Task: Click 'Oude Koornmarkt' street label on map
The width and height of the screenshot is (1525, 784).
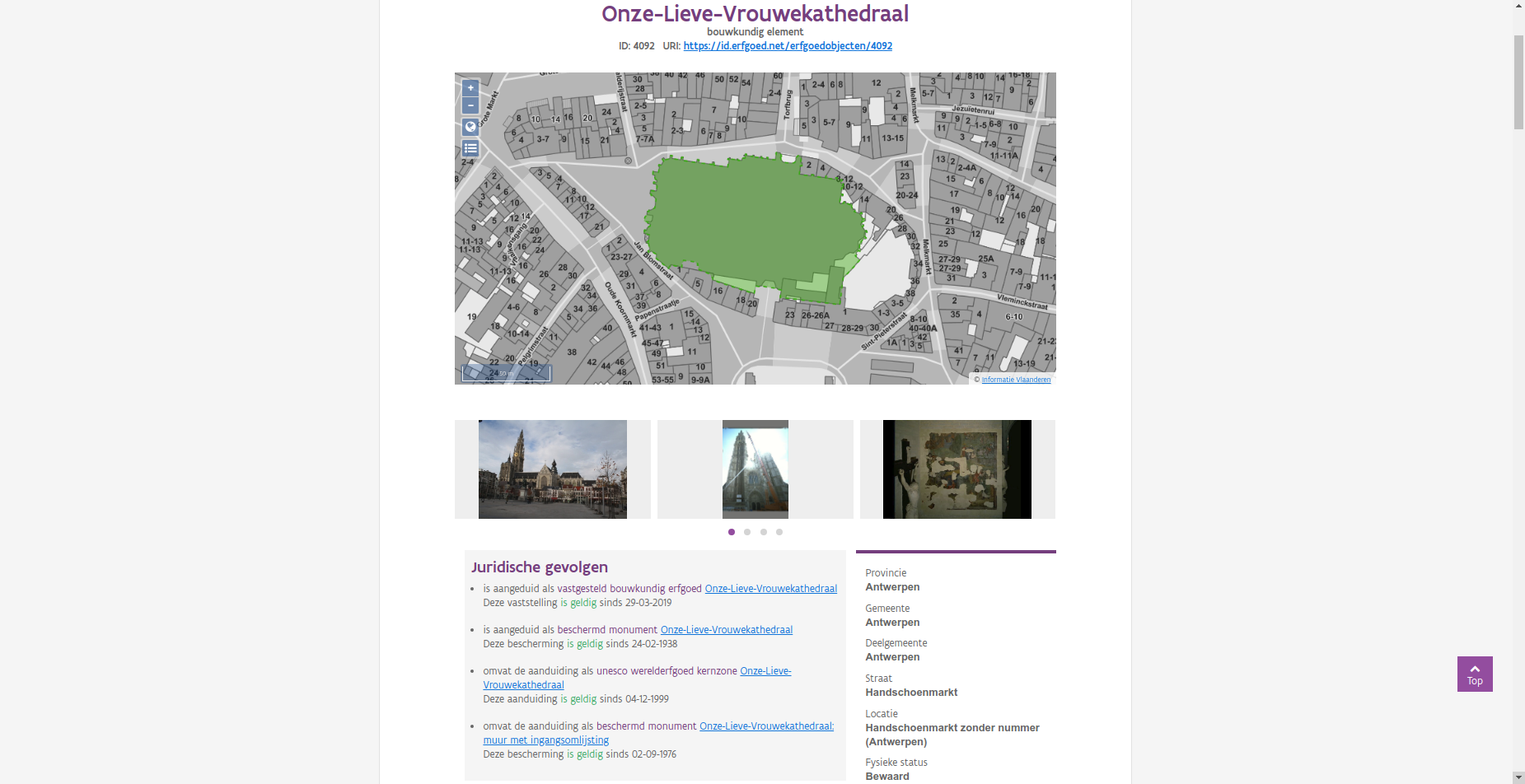Action: (621, 310)
